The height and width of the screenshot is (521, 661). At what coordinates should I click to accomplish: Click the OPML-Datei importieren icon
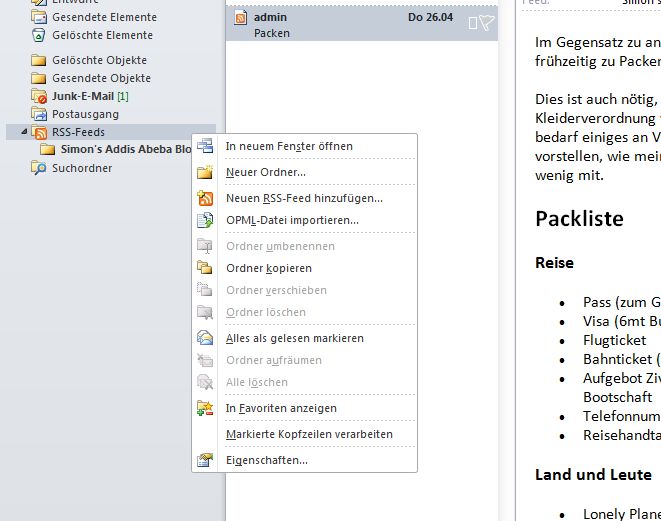click(x=205, y=220)
